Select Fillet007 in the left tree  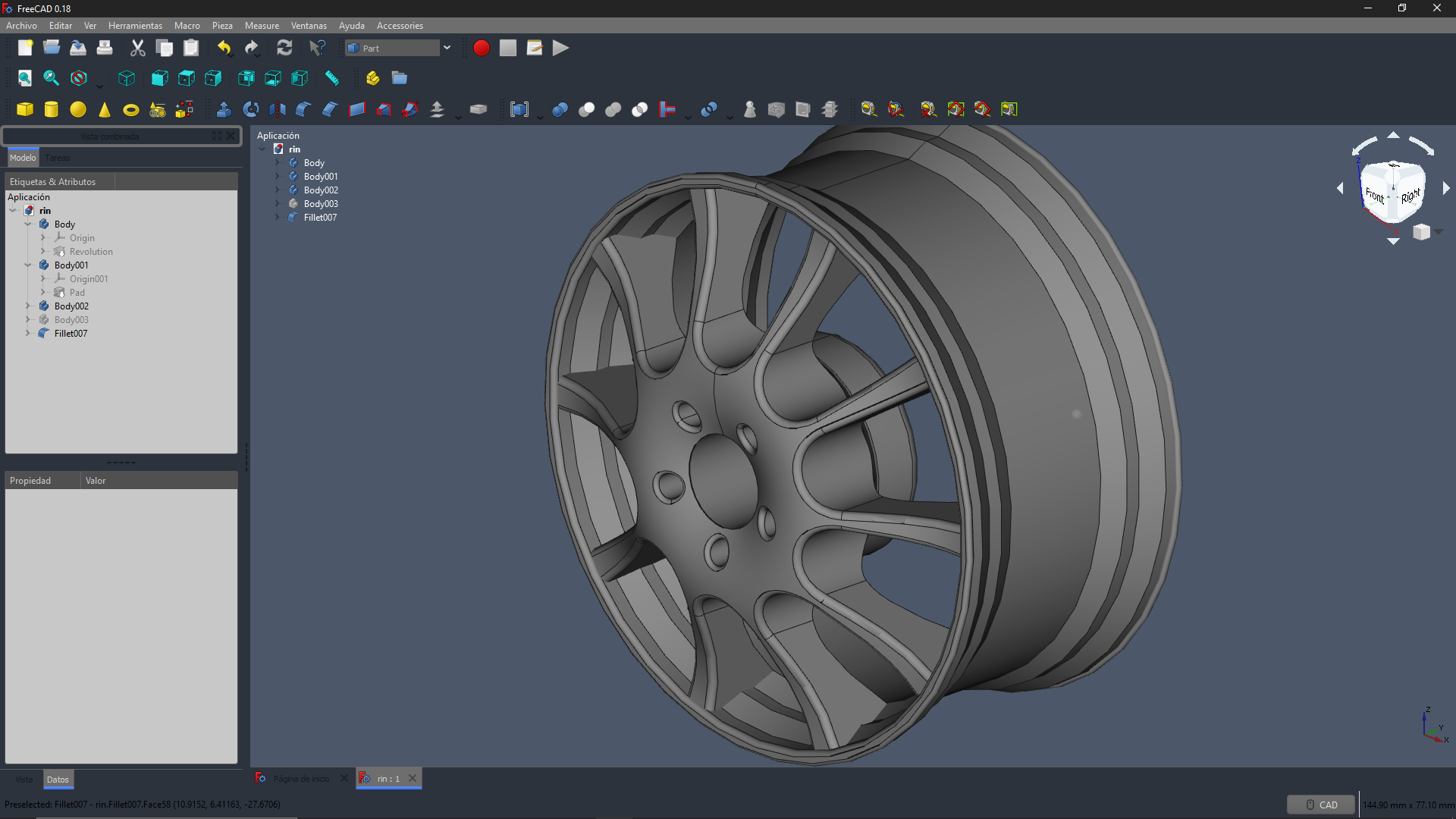pyautogui.click(x=71, y=334)
